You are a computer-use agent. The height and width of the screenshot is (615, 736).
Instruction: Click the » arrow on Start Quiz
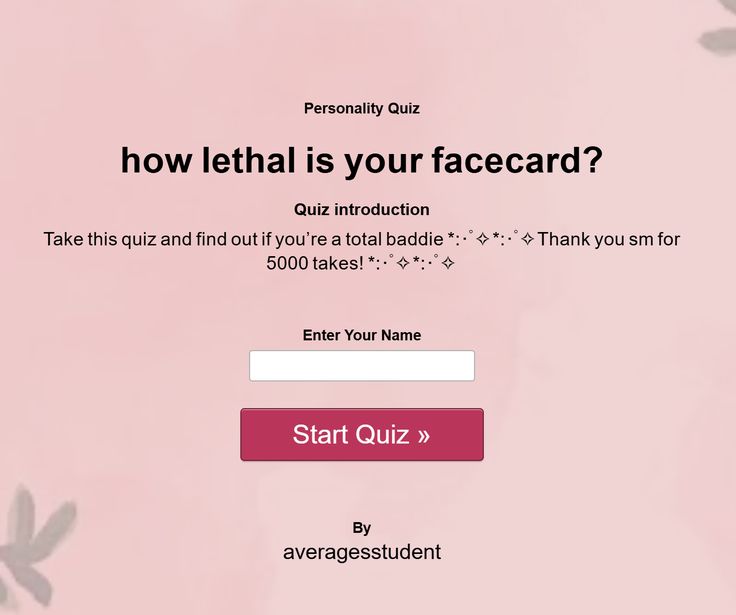[x=423, y=435]
